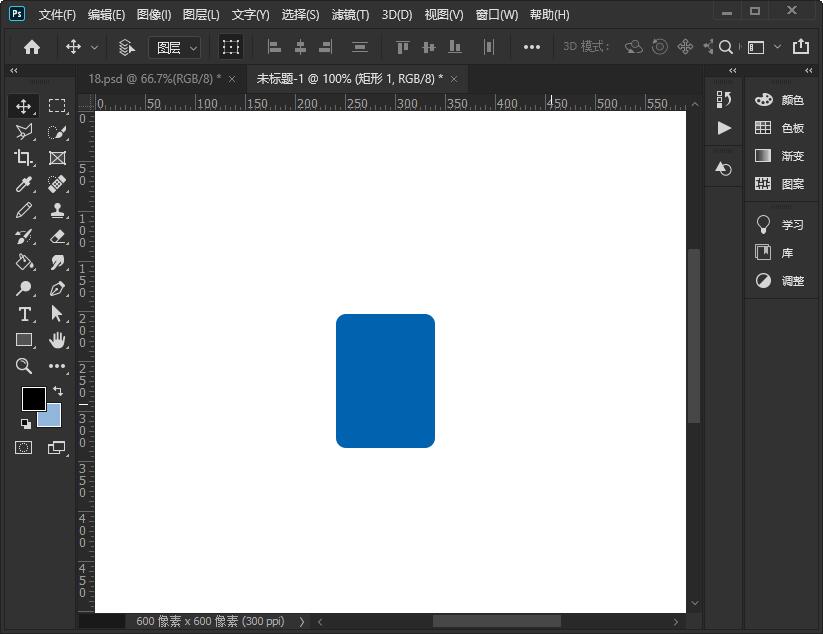Select the Zoom tool in toolbox
The height and width of the screenshot is (634, 823).
tap(24, 366)
